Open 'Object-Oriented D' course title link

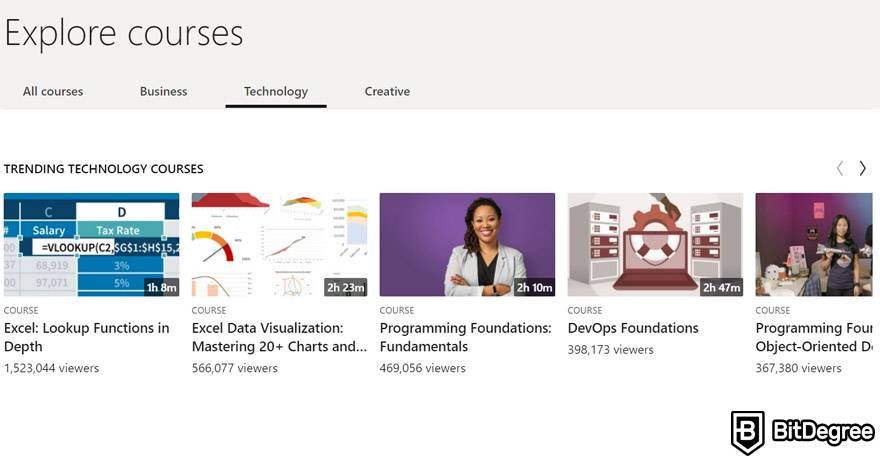coord(814,337)
